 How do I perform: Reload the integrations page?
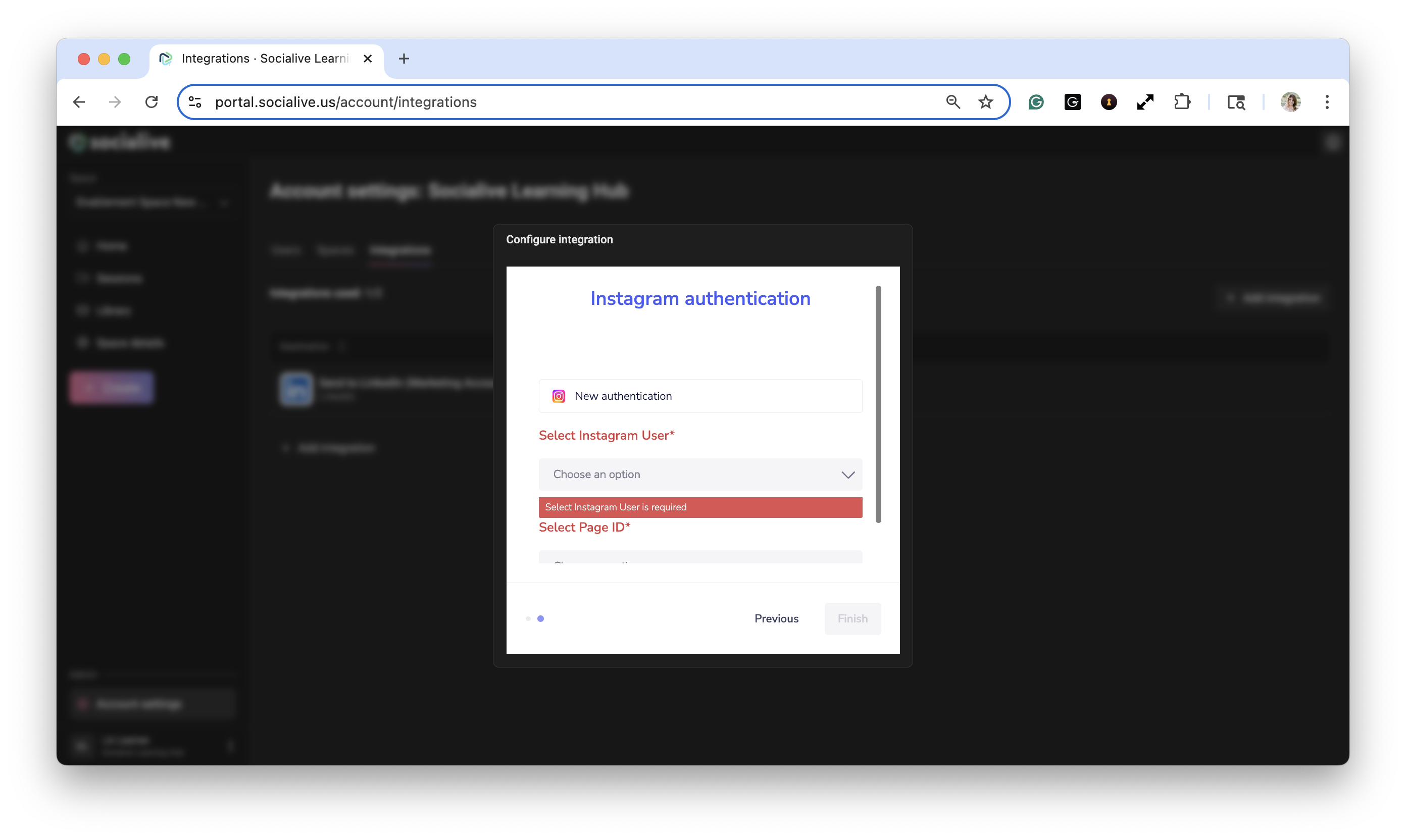[151, 102]
